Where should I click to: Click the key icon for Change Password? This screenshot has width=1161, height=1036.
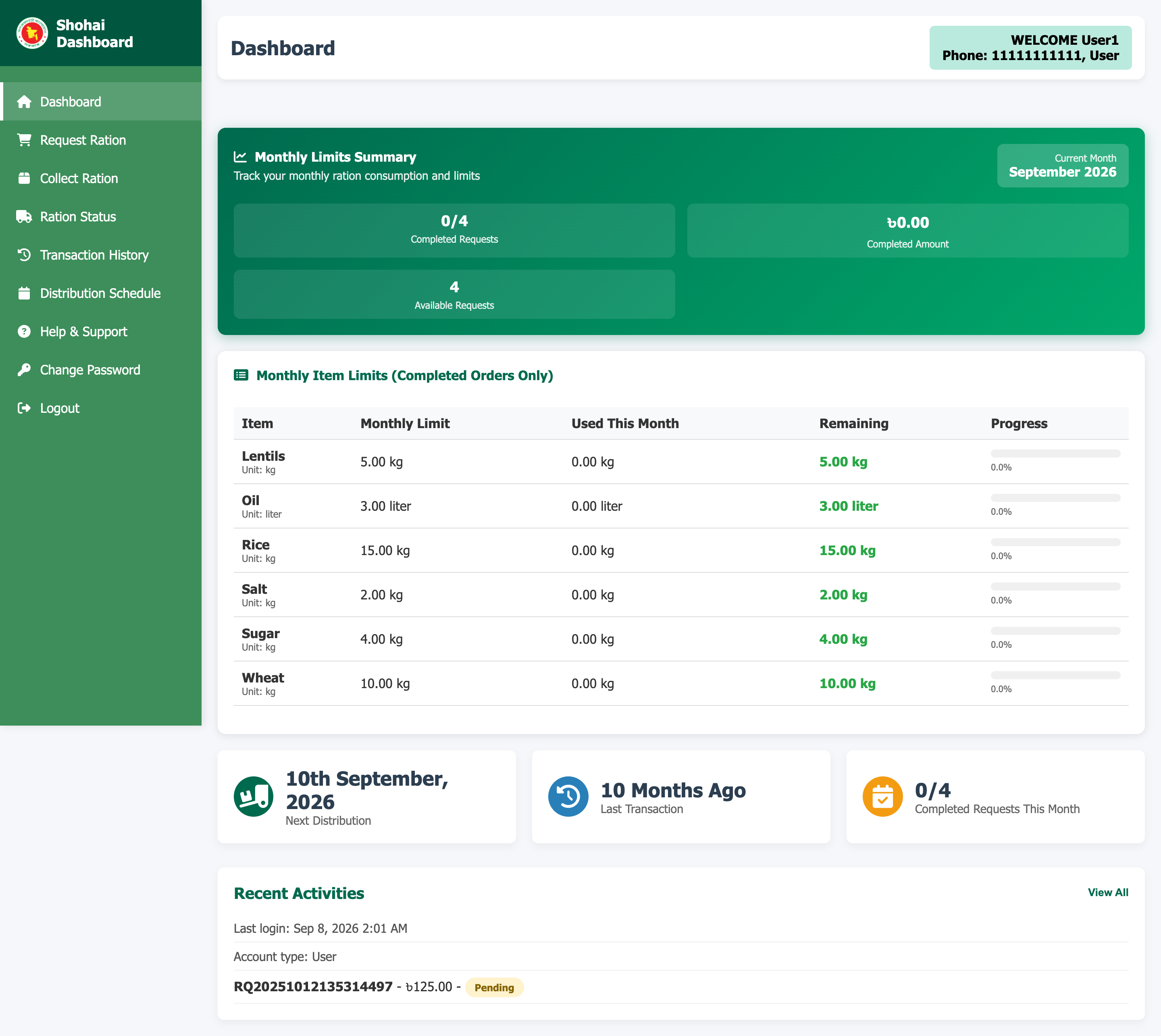[x=24, y=370]
